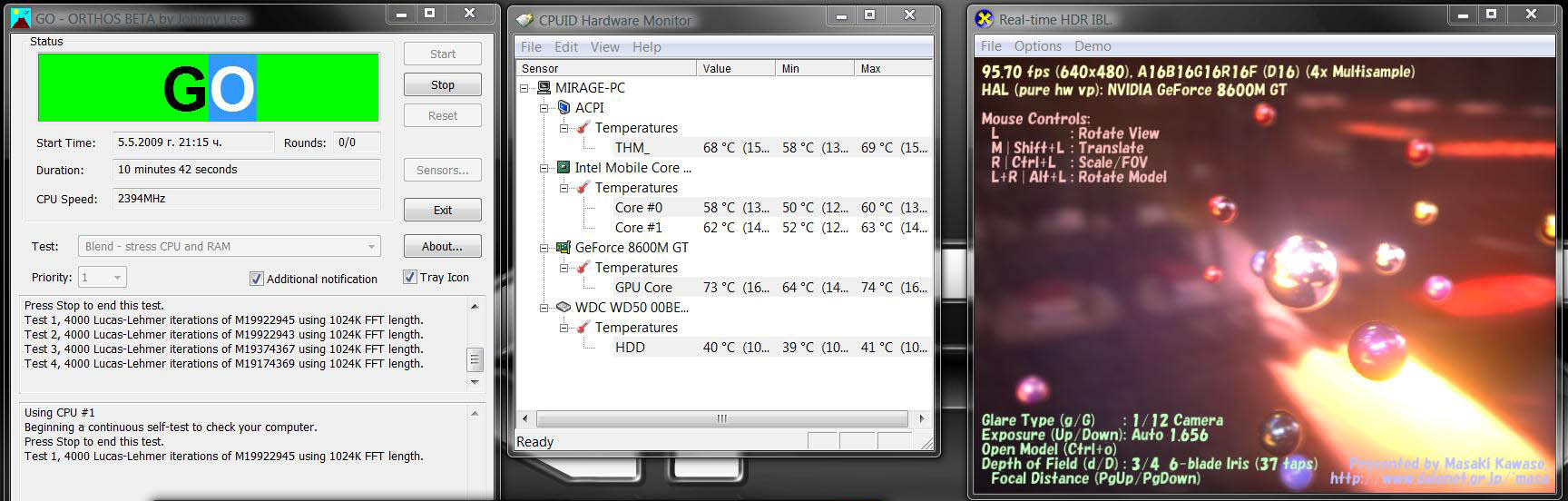Open the Demo menu in HDR IBL
The image size is (1568, 501).
click(1093, 46)
